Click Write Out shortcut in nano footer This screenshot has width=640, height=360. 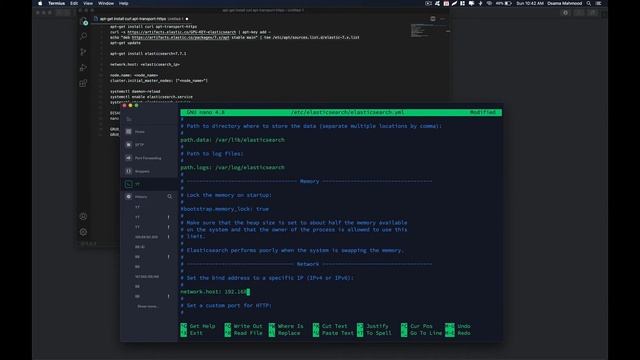(244, 326)
